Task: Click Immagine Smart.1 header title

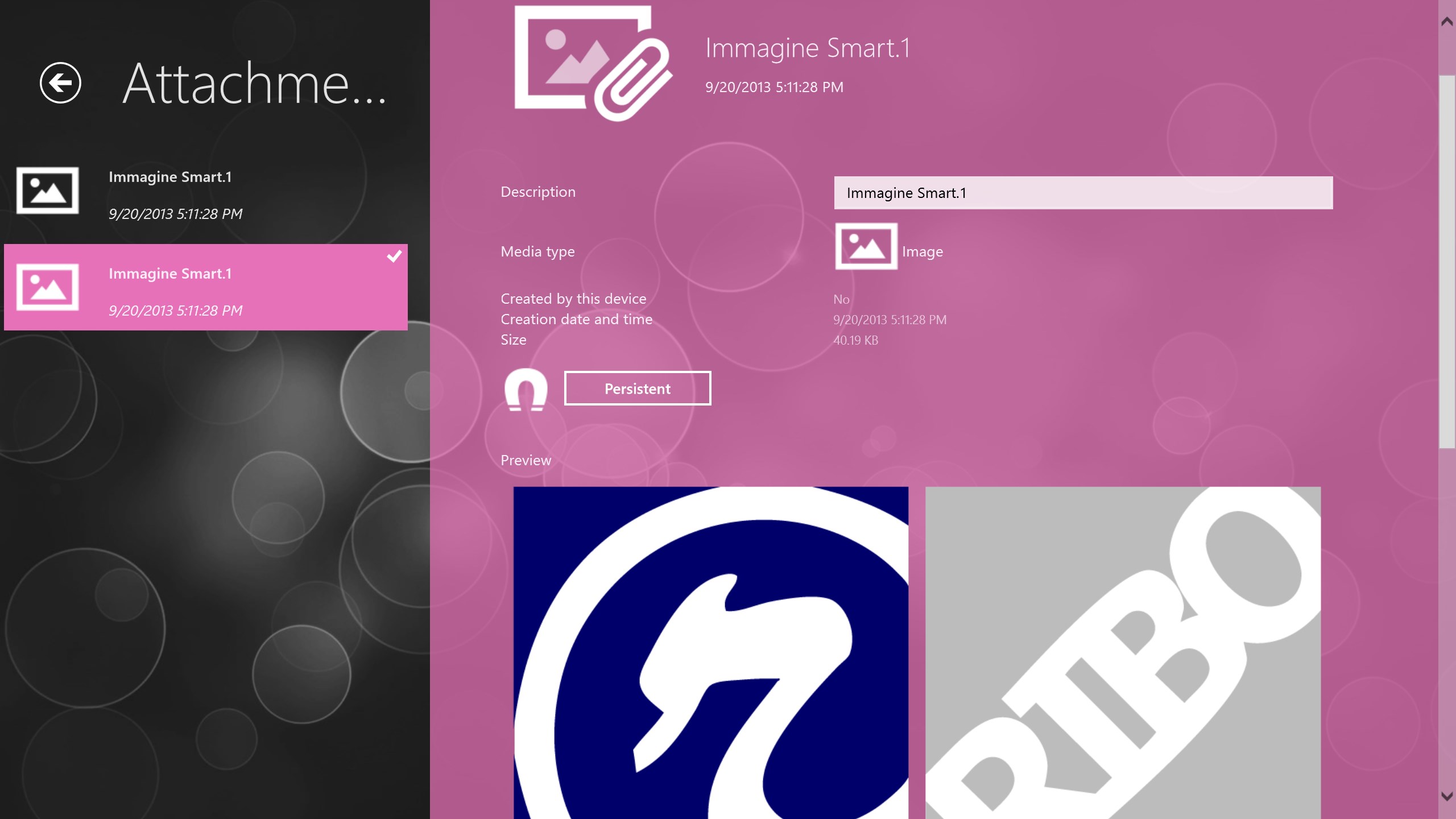Action: [x=807, y=48]
